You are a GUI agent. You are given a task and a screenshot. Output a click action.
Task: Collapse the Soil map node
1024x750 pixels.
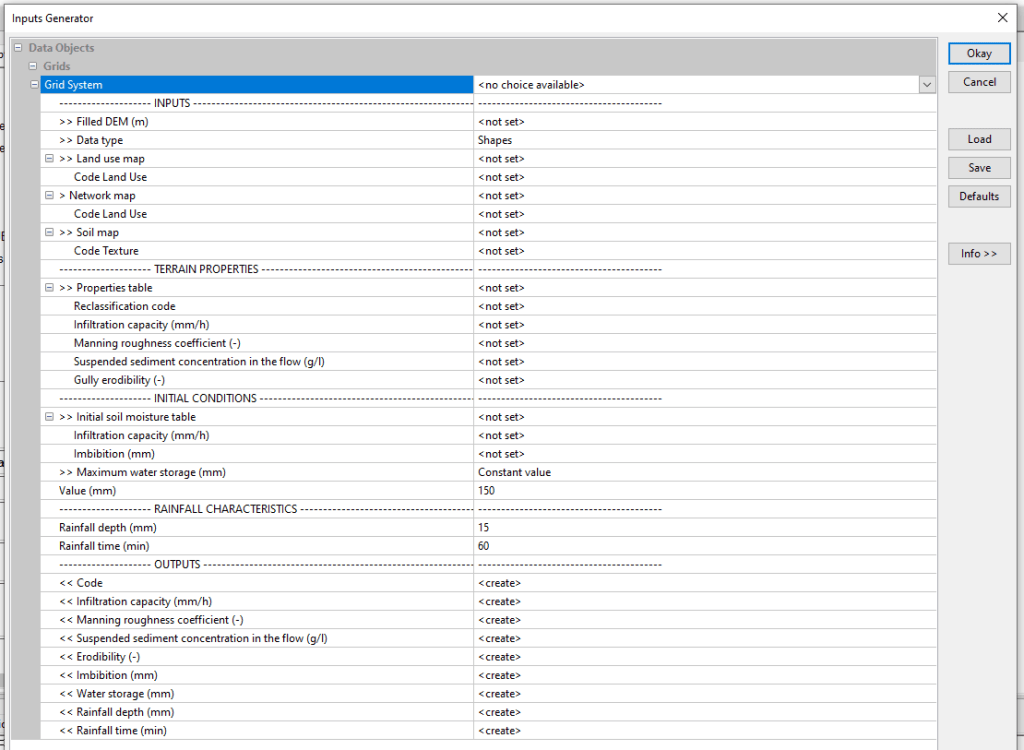(x=49, y=233)
